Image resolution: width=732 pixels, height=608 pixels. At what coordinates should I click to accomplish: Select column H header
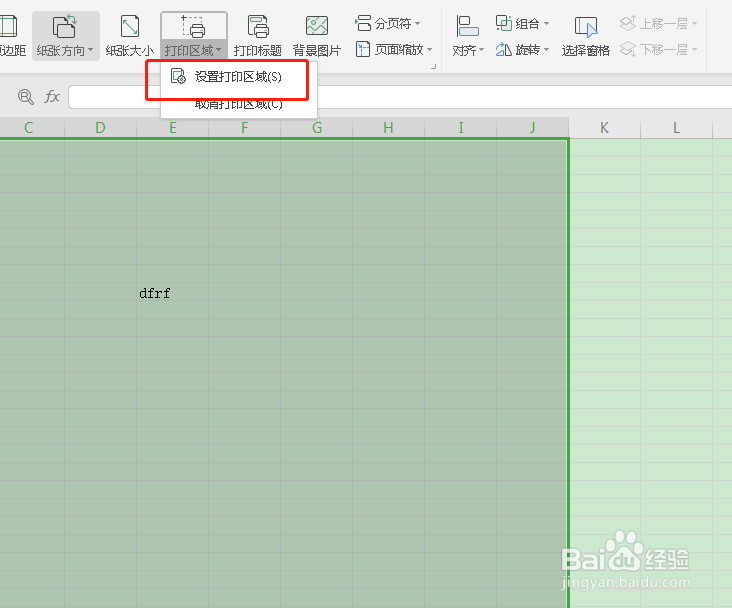[x=388, y=127]
